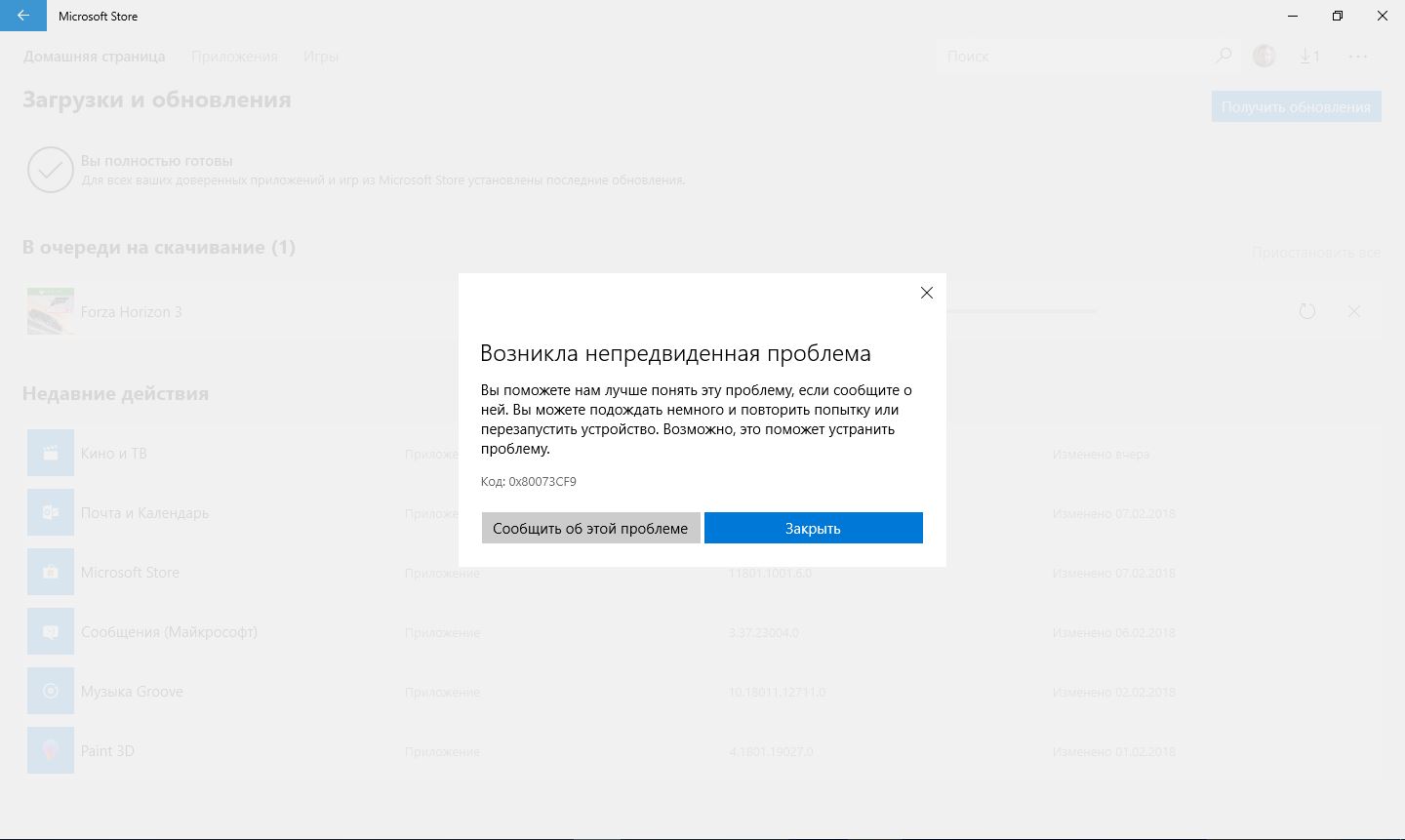Click Microsoft Store row name in list
The height and width of the screenshot is (840, 1405).
130,573
